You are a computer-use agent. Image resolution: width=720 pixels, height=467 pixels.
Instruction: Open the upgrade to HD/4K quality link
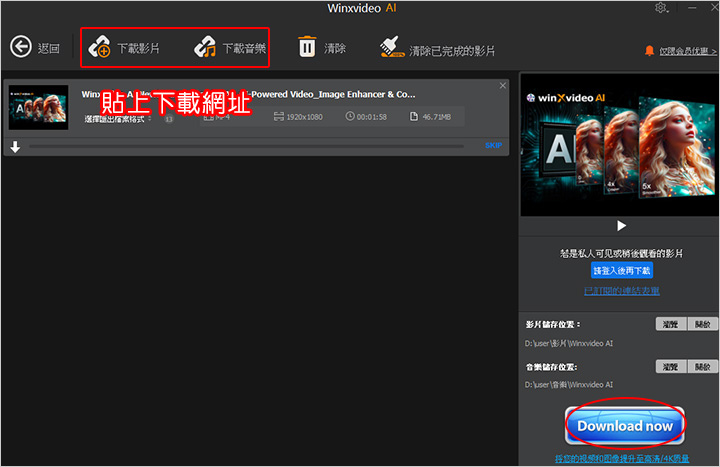pyautogui.click(x=622, y=458)
